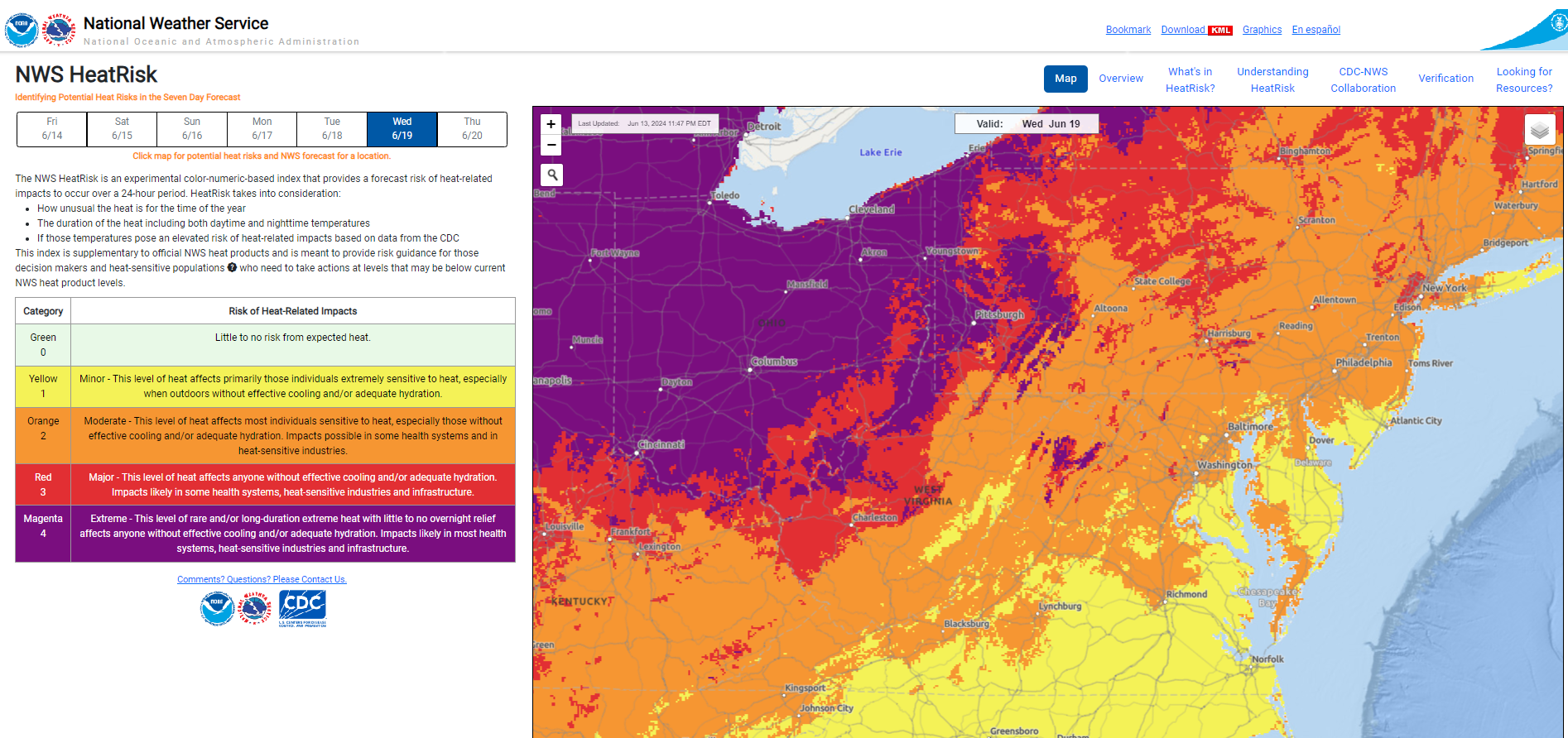Click the Orange 2 category cell
1568x738 pixels.
click(43, 436)
